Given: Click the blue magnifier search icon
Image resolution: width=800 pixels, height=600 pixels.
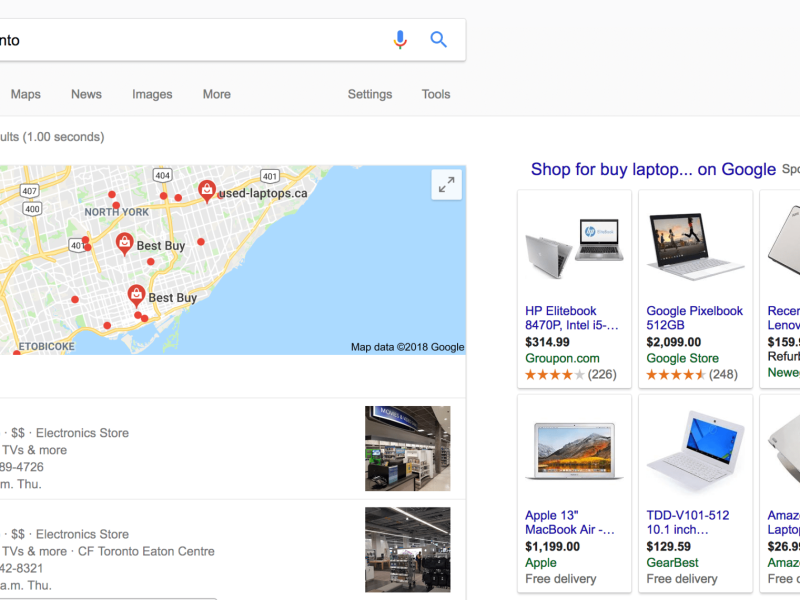Looking at the screenshot, I should [438, 39].
